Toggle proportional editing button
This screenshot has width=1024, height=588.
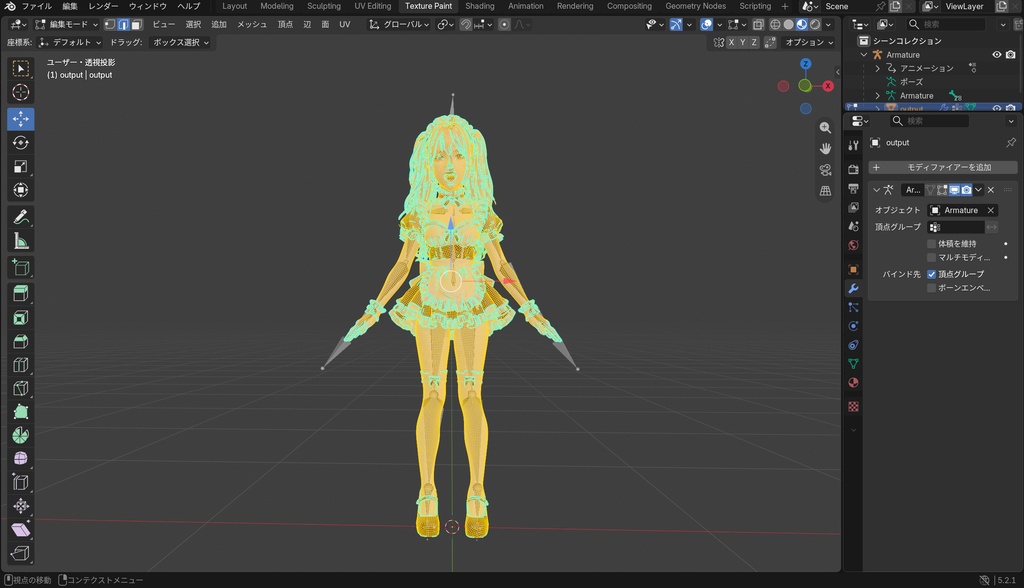click(x=504, y=24)
